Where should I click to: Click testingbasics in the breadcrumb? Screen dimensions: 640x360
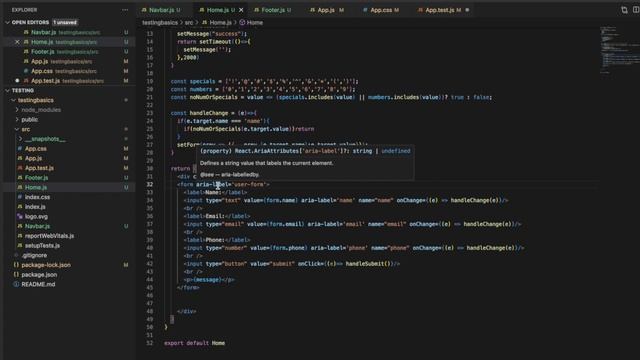pos(160,23)
